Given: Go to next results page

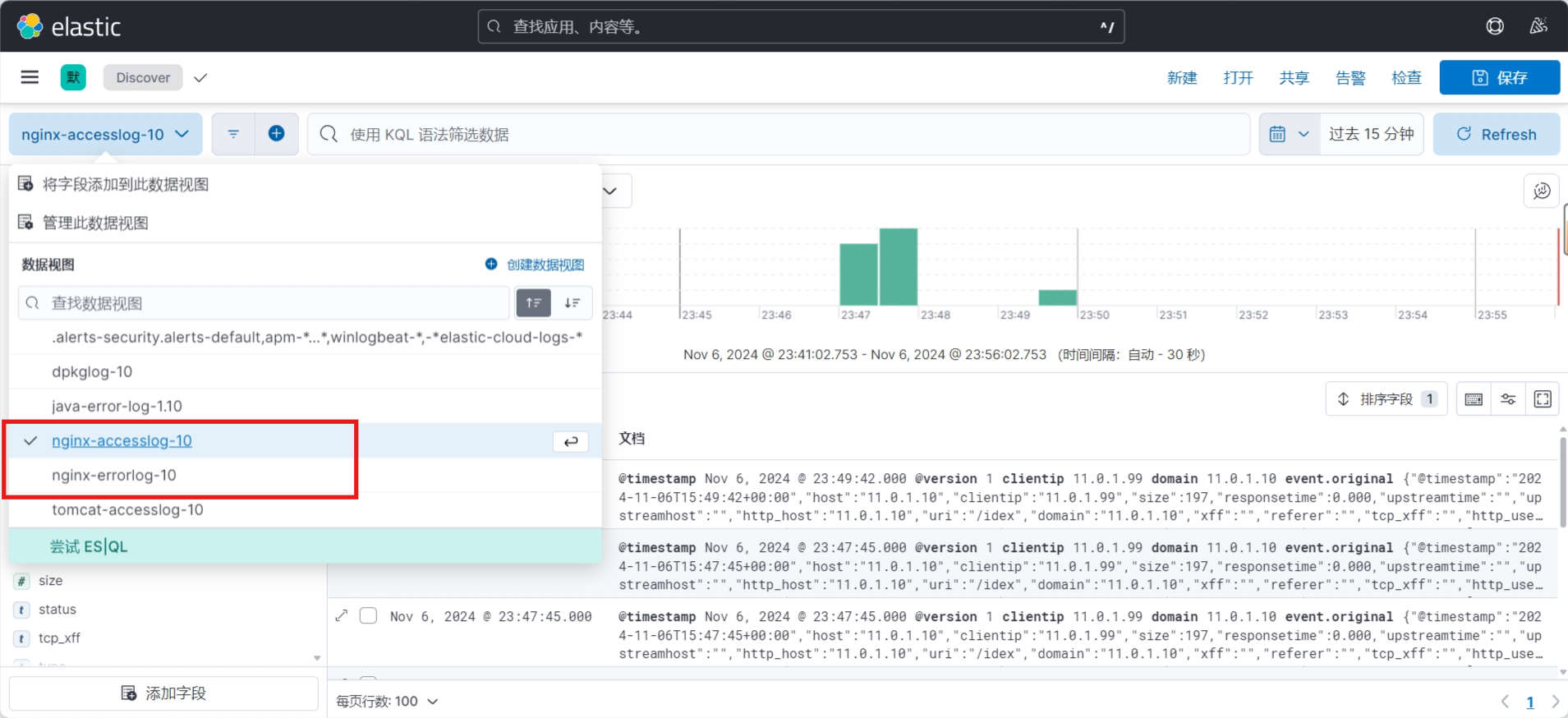Looking at the screenshot, I should [1554, 702].
